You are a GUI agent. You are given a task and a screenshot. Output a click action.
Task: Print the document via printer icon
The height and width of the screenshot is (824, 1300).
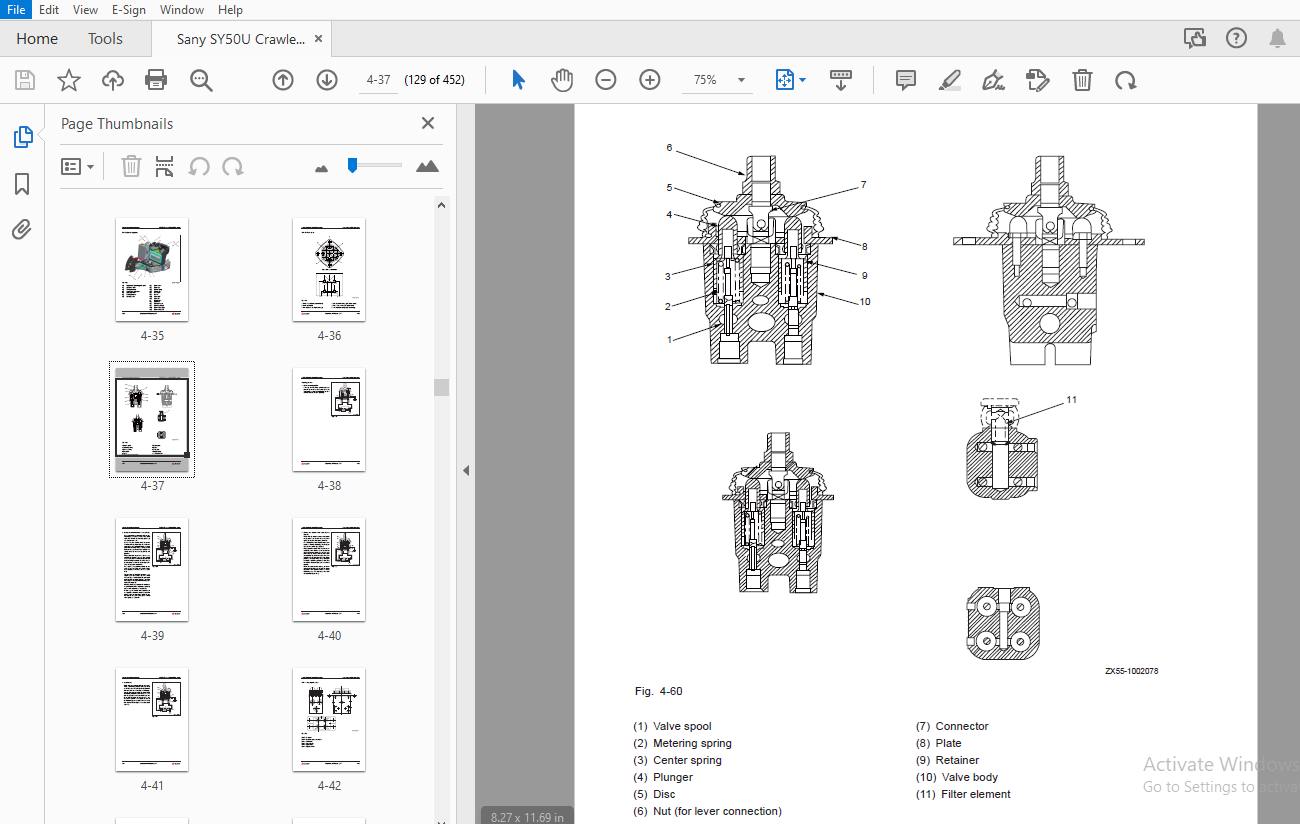click(x=156, y=80)
